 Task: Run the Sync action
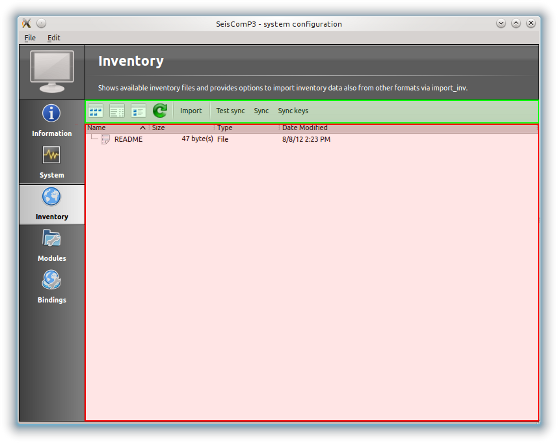tap(261, 111)
